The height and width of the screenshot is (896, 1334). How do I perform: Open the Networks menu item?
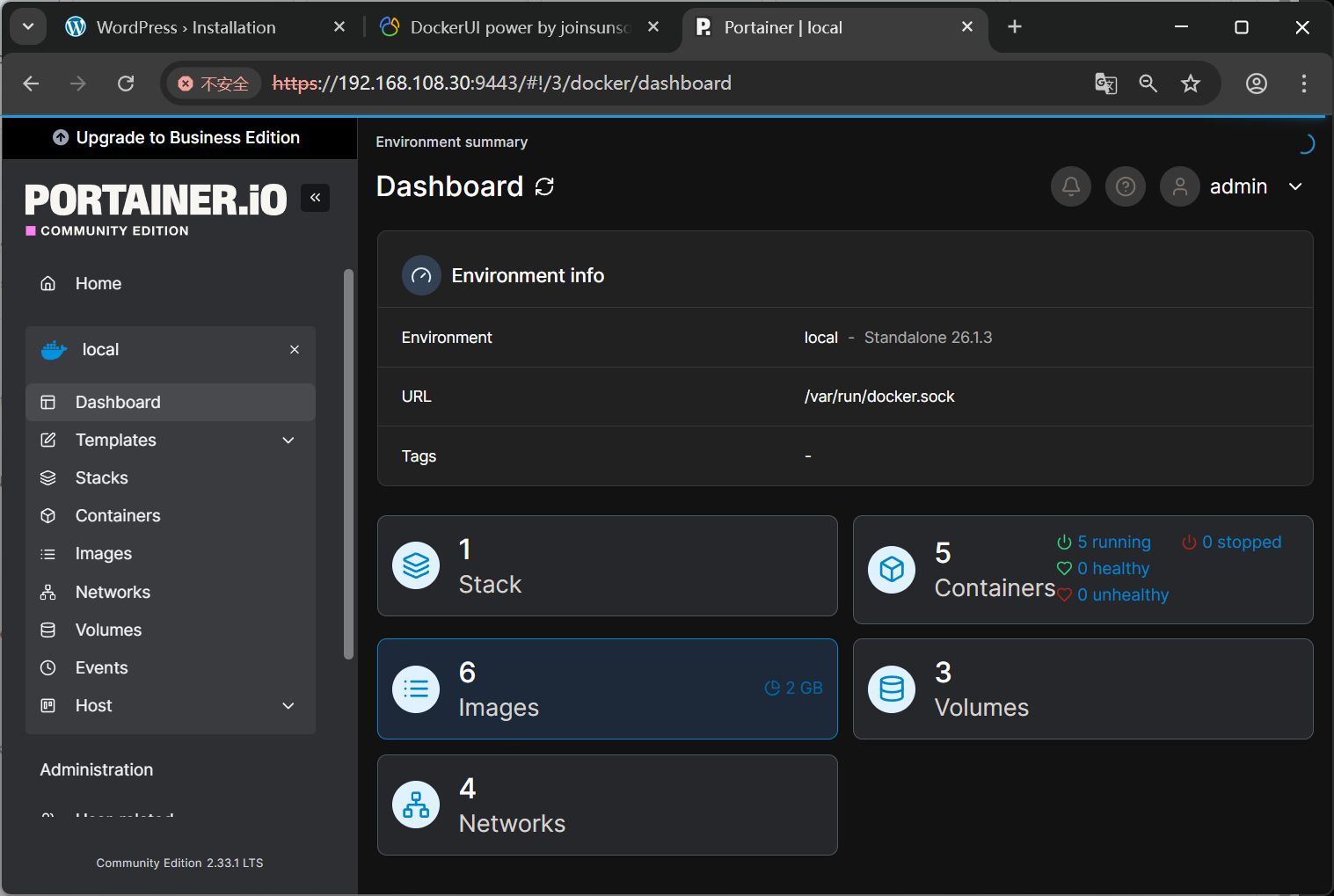pos(171,592)
